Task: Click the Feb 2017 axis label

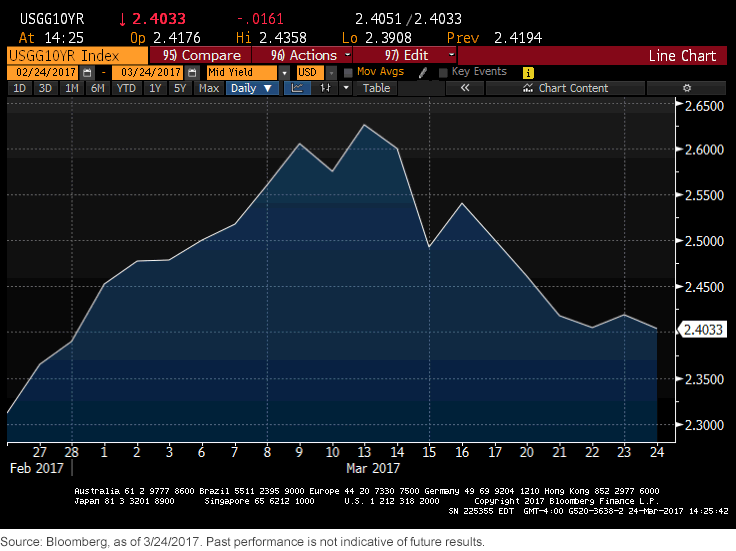Action: (37, 468)
